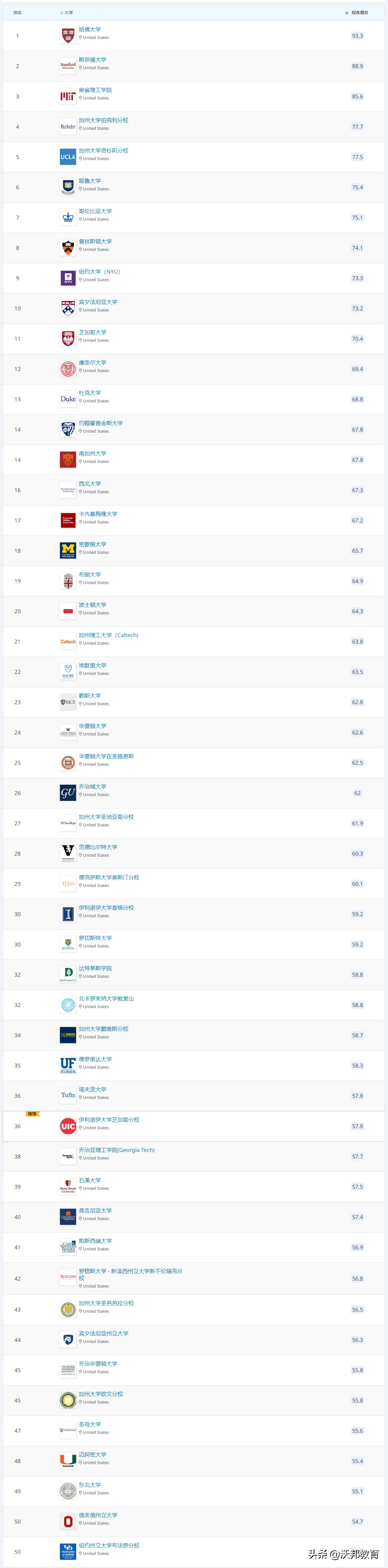Sort by 综合得分 column header
Image resolution: width=388 pixels, height=1568 pixels.
click(359, 12)
